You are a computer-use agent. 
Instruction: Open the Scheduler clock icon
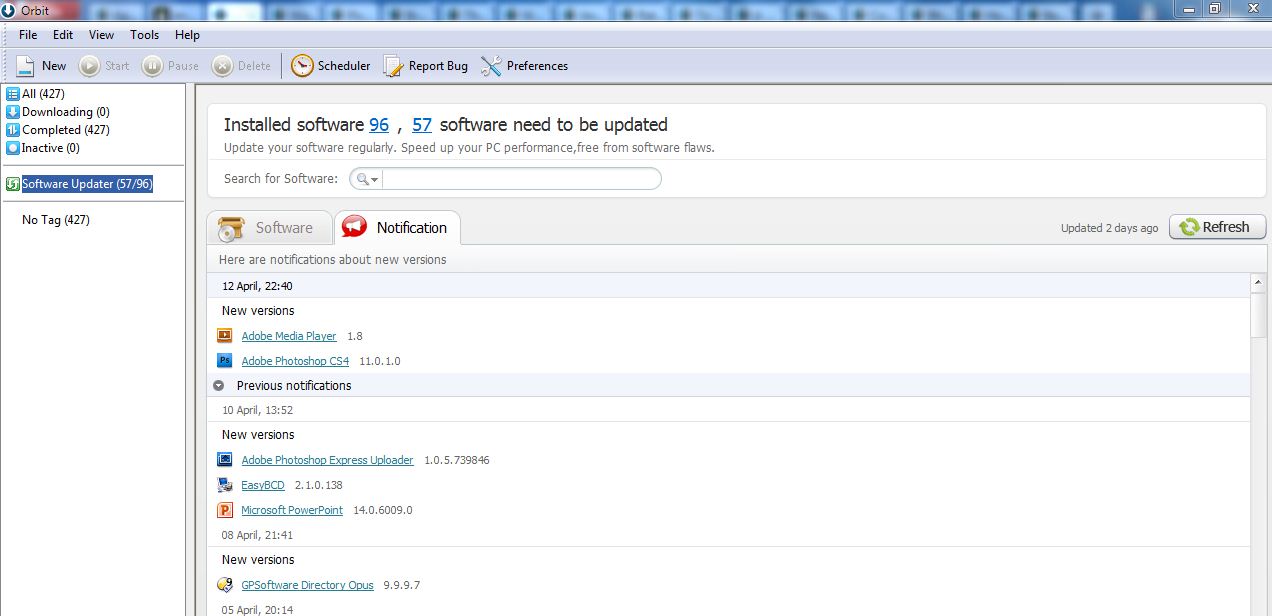(x=302, y=66)
